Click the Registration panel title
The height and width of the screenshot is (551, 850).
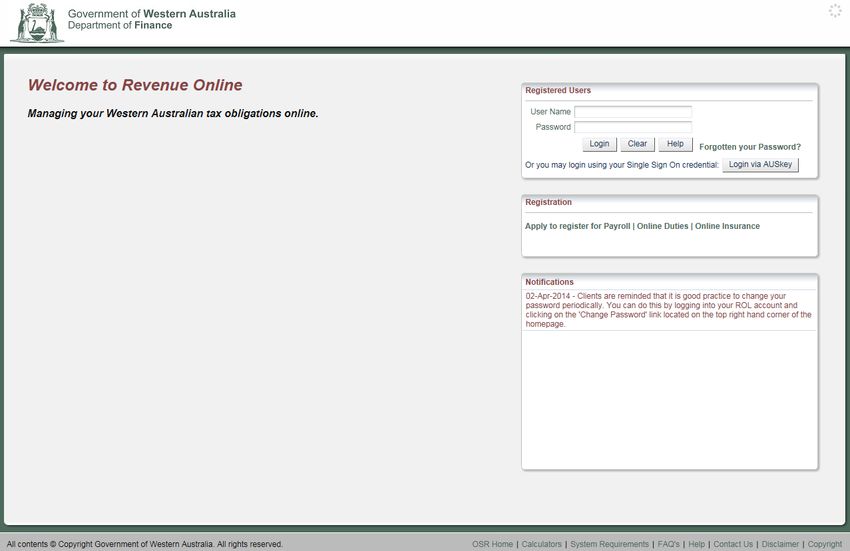click(548, 202)
